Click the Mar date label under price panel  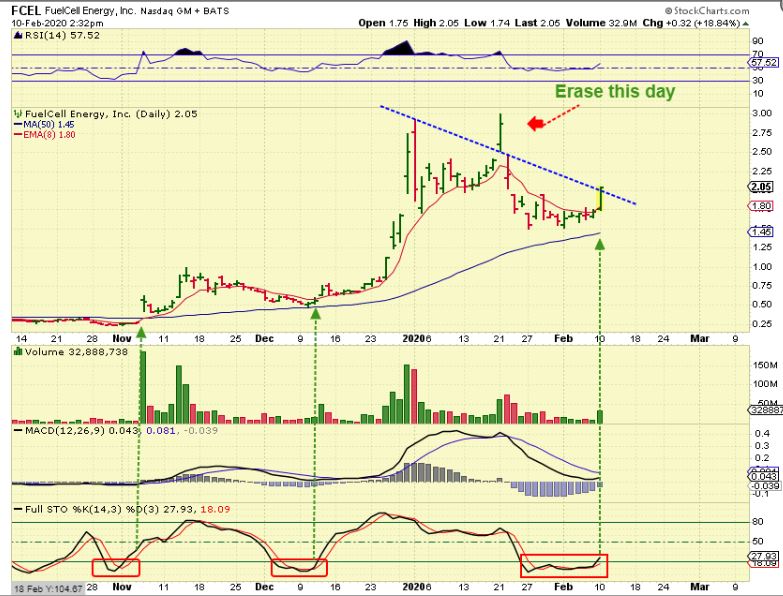click(x=699, y=338)
